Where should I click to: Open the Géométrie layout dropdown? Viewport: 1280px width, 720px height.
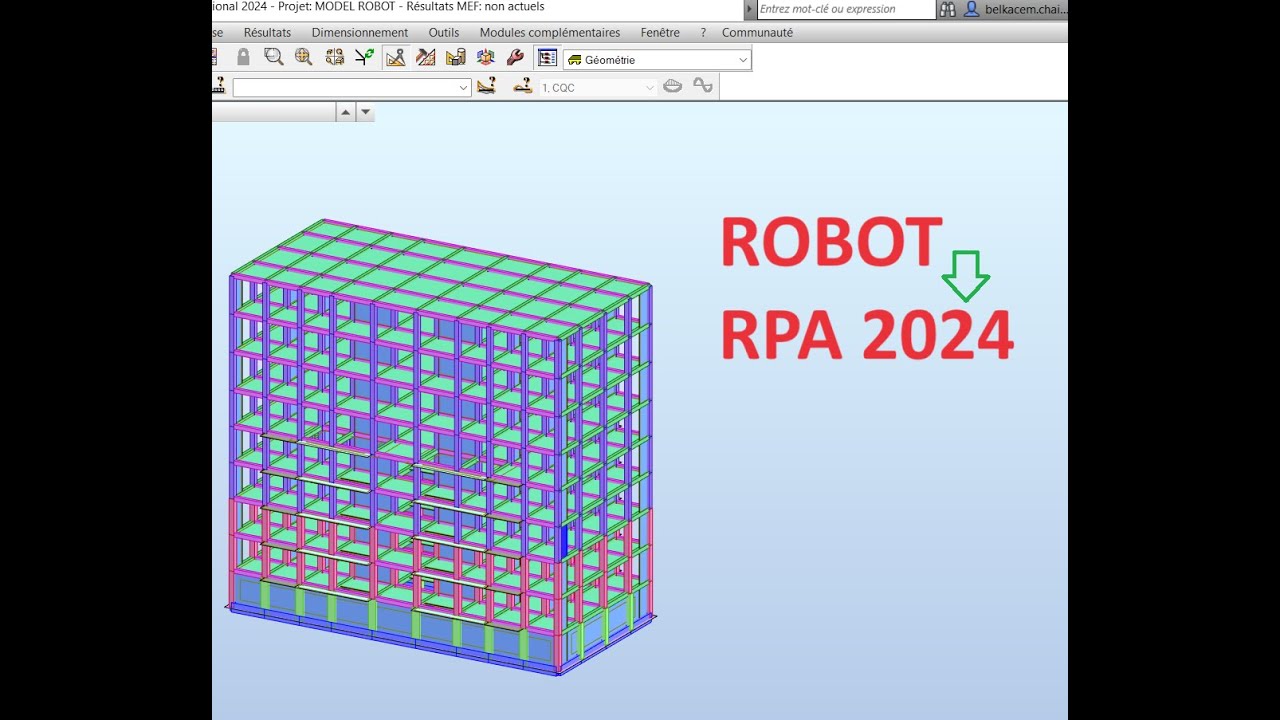click(x=657, y=60)
